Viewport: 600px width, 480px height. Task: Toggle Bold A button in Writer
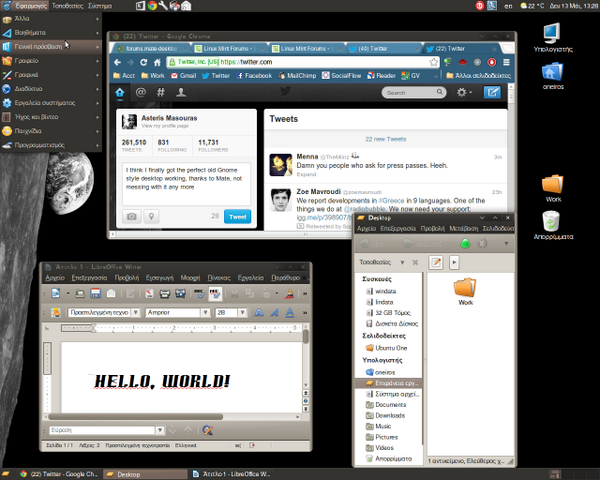259,312
